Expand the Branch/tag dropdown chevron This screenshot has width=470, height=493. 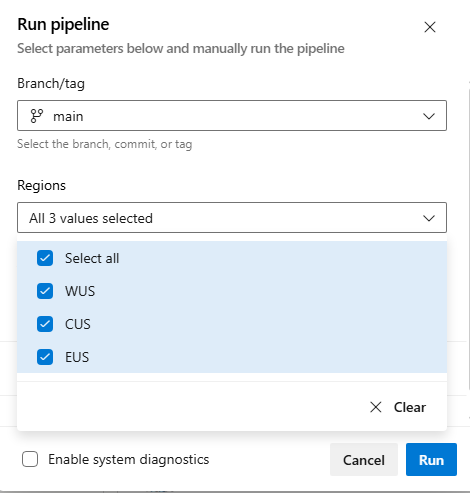tap(429, 116)
